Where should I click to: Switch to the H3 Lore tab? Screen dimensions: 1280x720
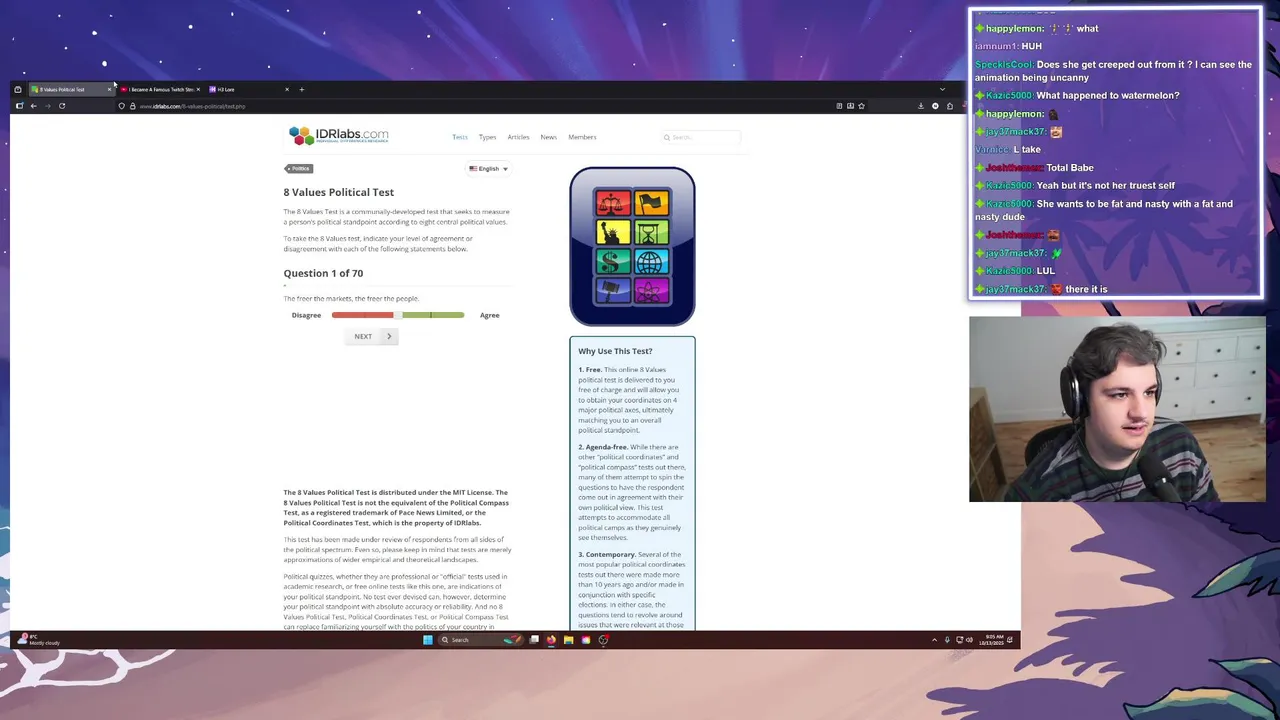point(248,89)
